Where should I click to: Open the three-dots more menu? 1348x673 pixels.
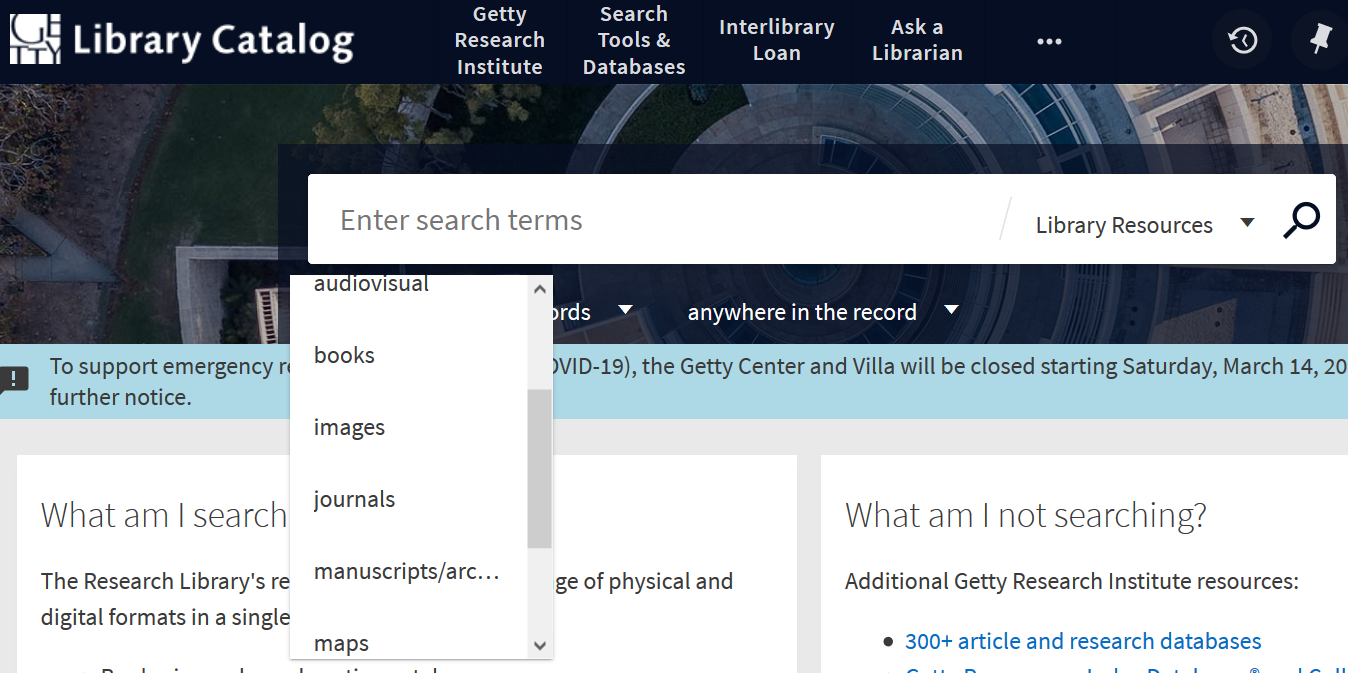point(1049,42)
